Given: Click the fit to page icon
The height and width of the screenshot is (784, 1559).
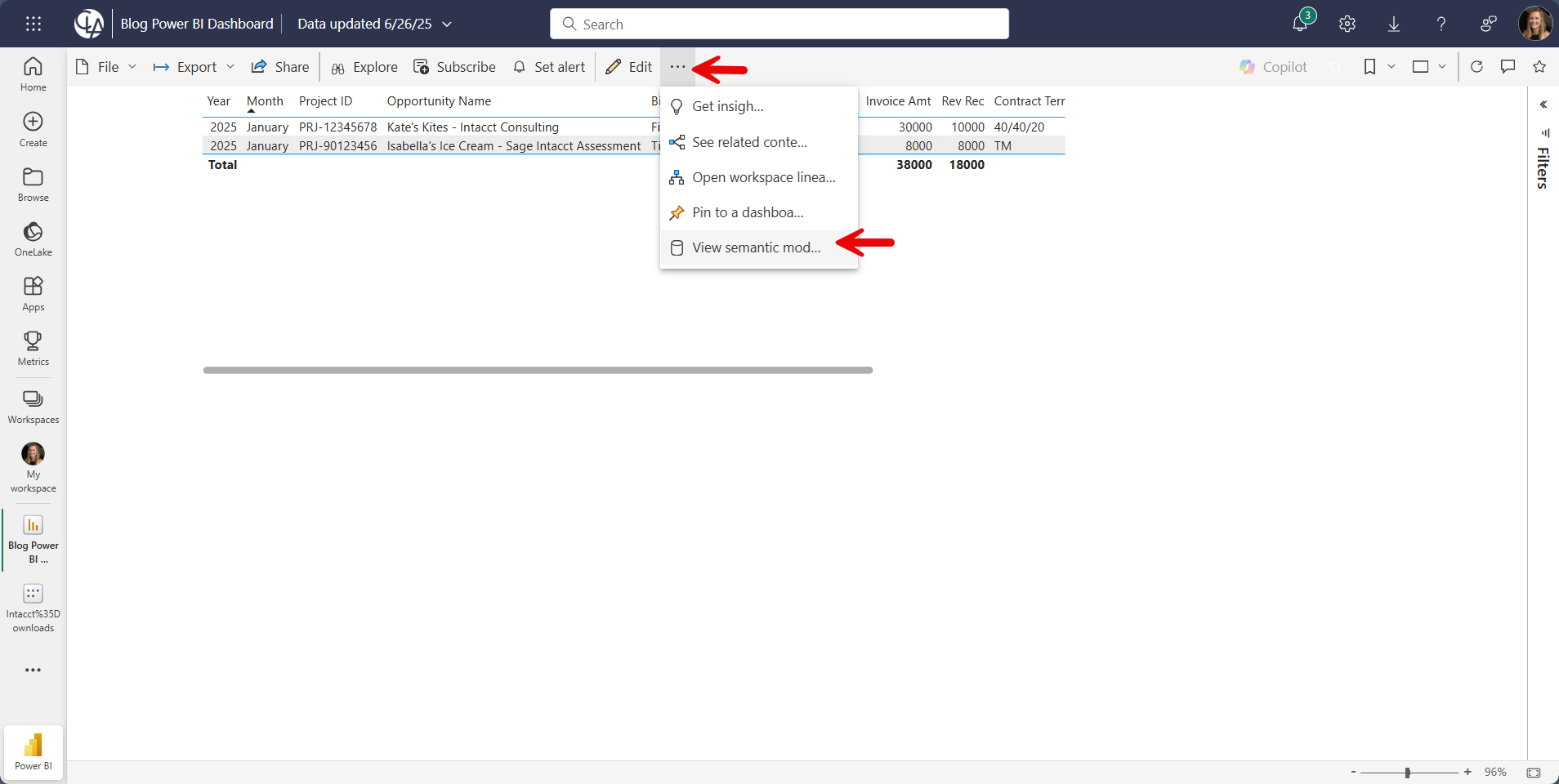Looking at the screenshot, I should (x=1534, y=772).
